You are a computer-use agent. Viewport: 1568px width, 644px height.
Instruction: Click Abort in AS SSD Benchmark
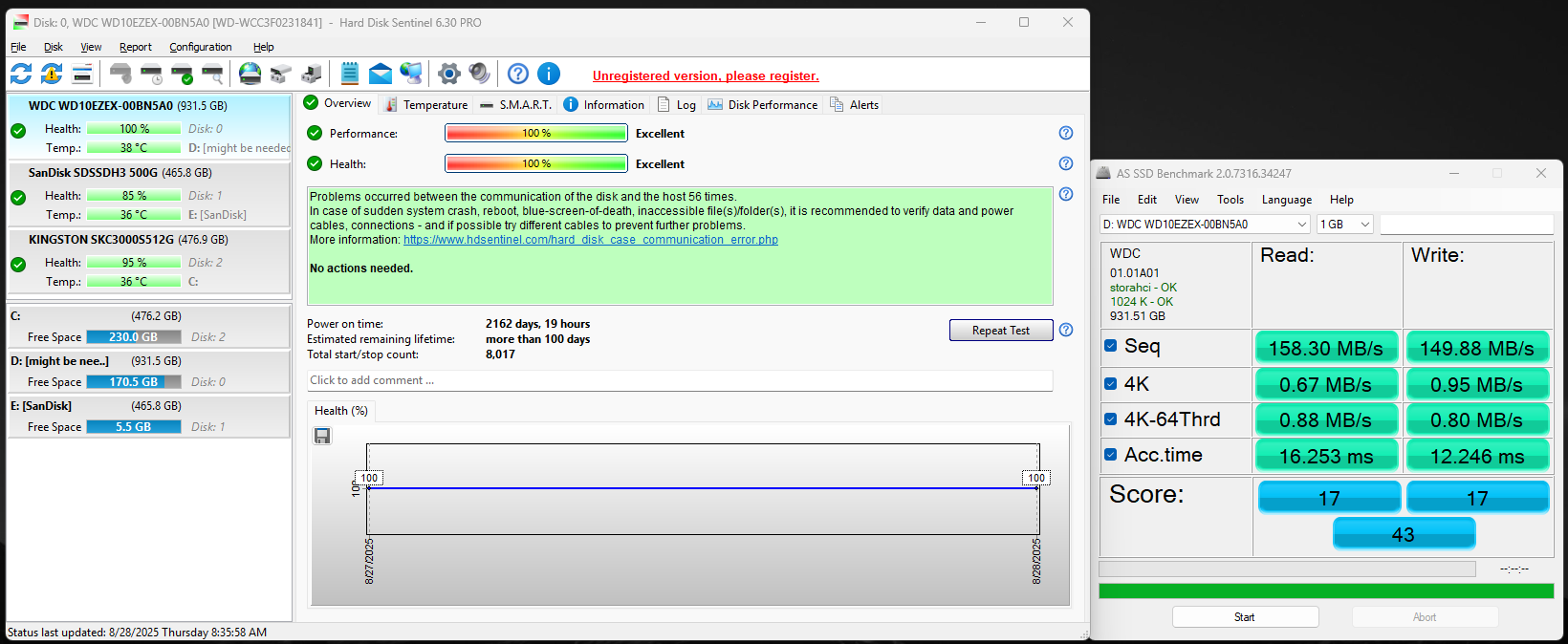pyautogui.click(x=1425, y=617)
